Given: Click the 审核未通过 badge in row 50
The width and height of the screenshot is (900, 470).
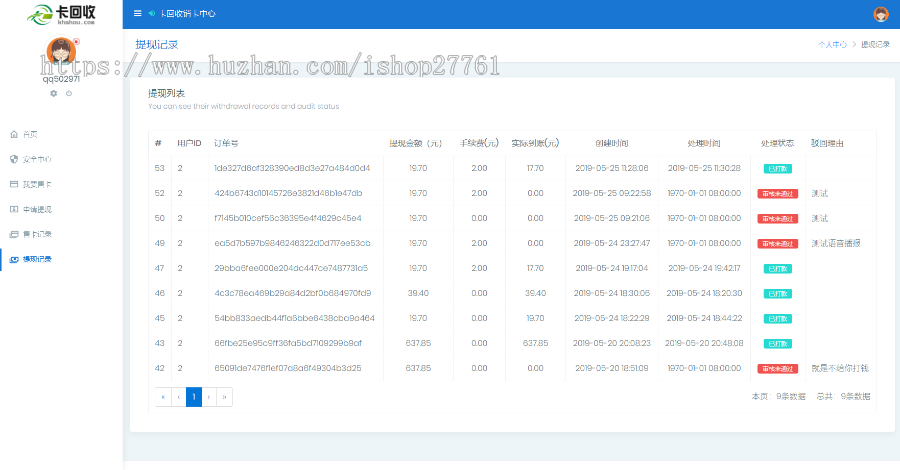Looking at the screenshot, I should pyautogui.click(x=778, y=219).
